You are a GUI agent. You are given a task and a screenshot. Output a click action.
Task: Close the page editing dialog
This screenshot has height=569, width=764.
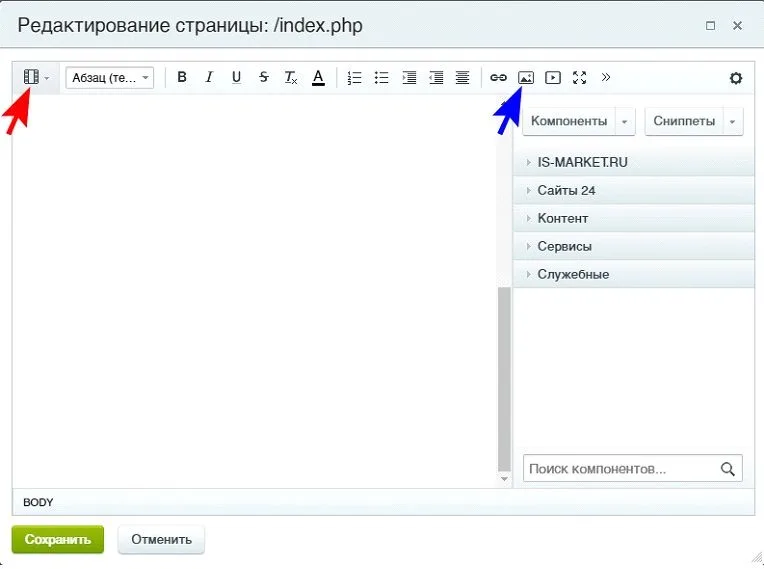[737, 25]
